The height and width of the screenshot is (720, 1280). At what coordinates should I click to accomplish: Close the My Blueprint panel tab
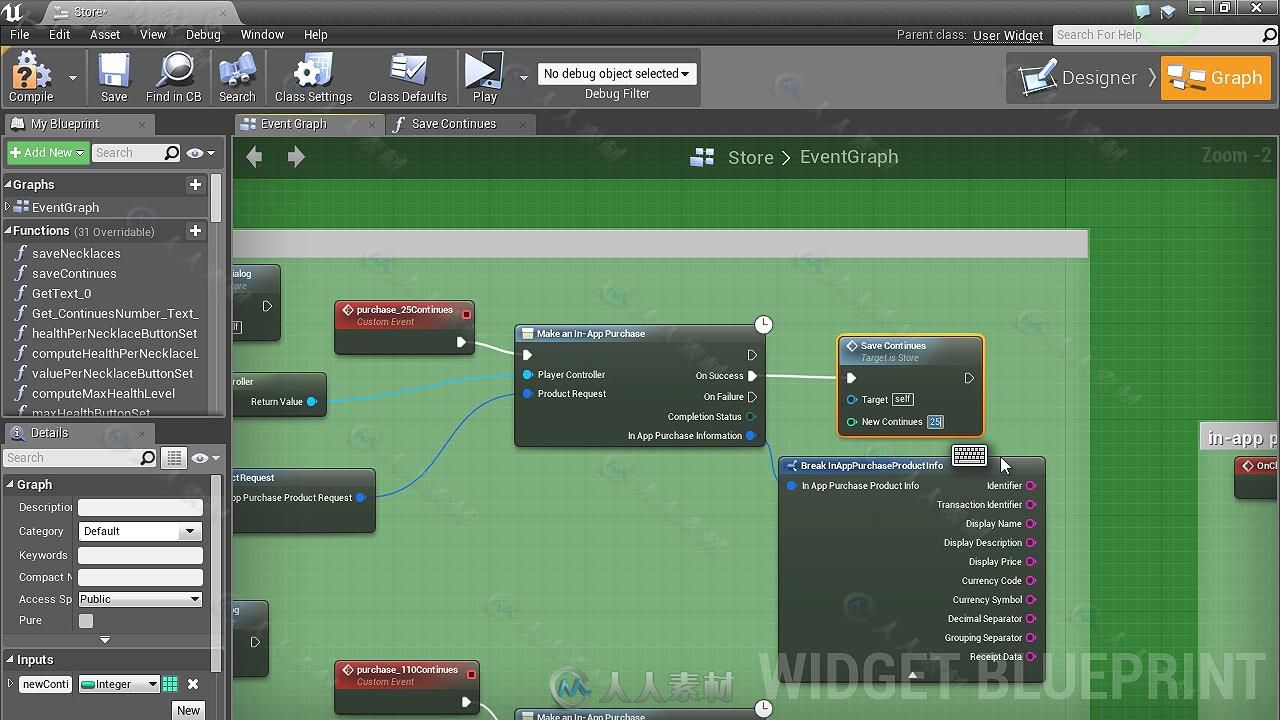click(142, 124)
